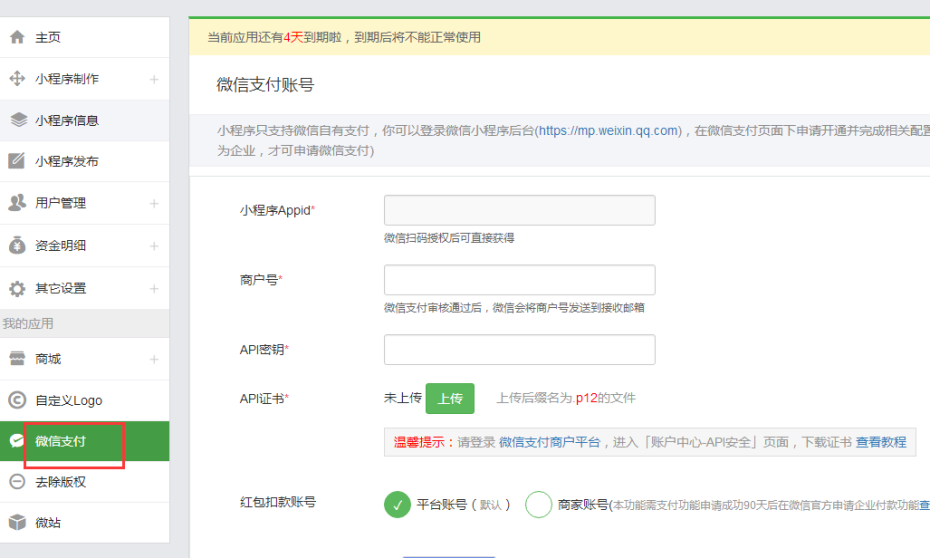Click the 商户号 input field

pos(519,280)
